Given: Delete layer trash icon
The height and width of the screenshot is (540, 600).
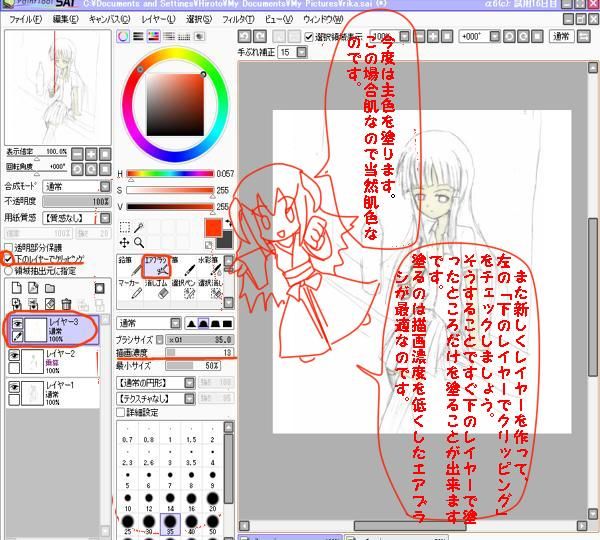Looking at the screenshot, I should [x=66, y=304].
